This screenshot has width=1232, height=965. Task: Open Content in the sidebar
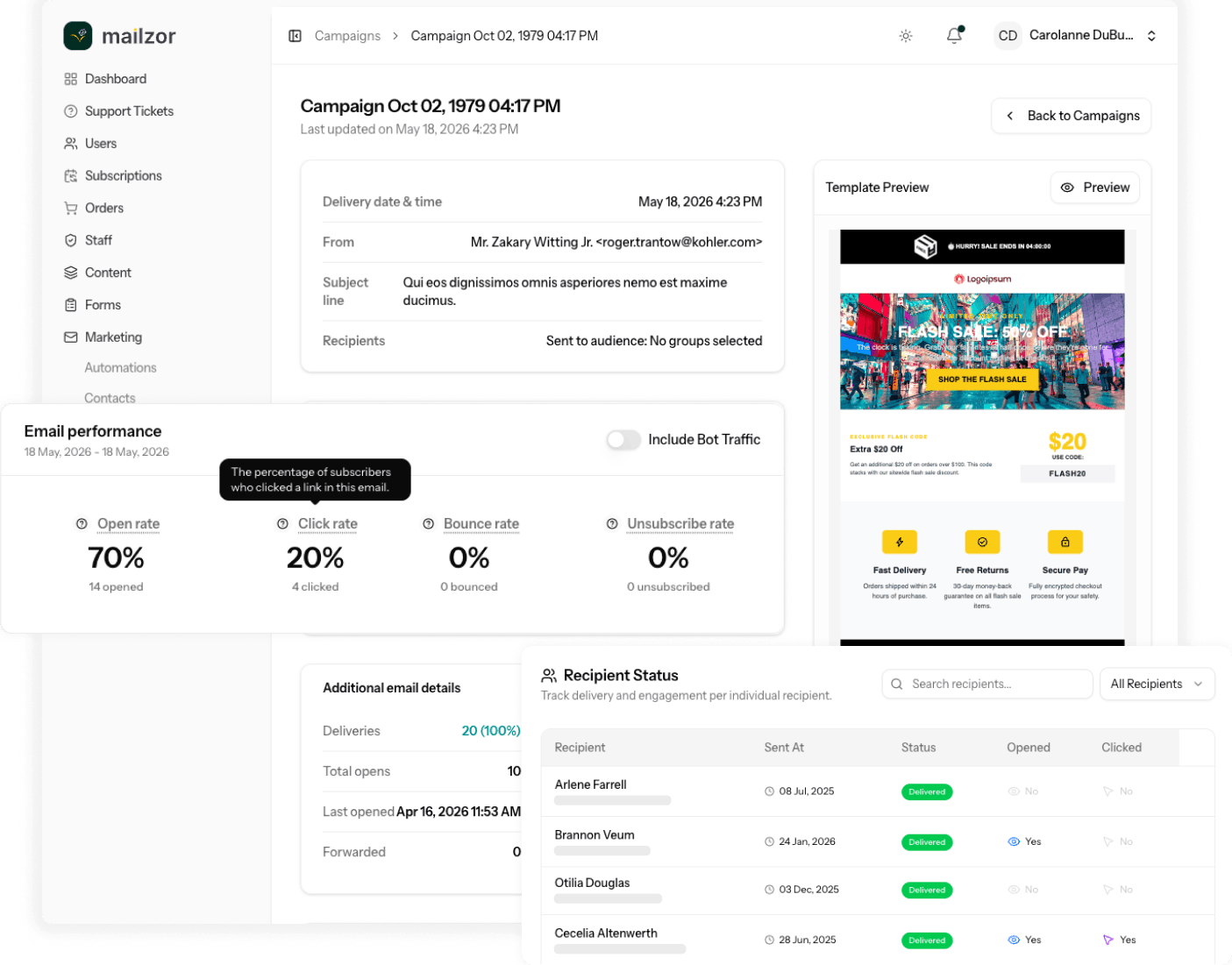108,273
